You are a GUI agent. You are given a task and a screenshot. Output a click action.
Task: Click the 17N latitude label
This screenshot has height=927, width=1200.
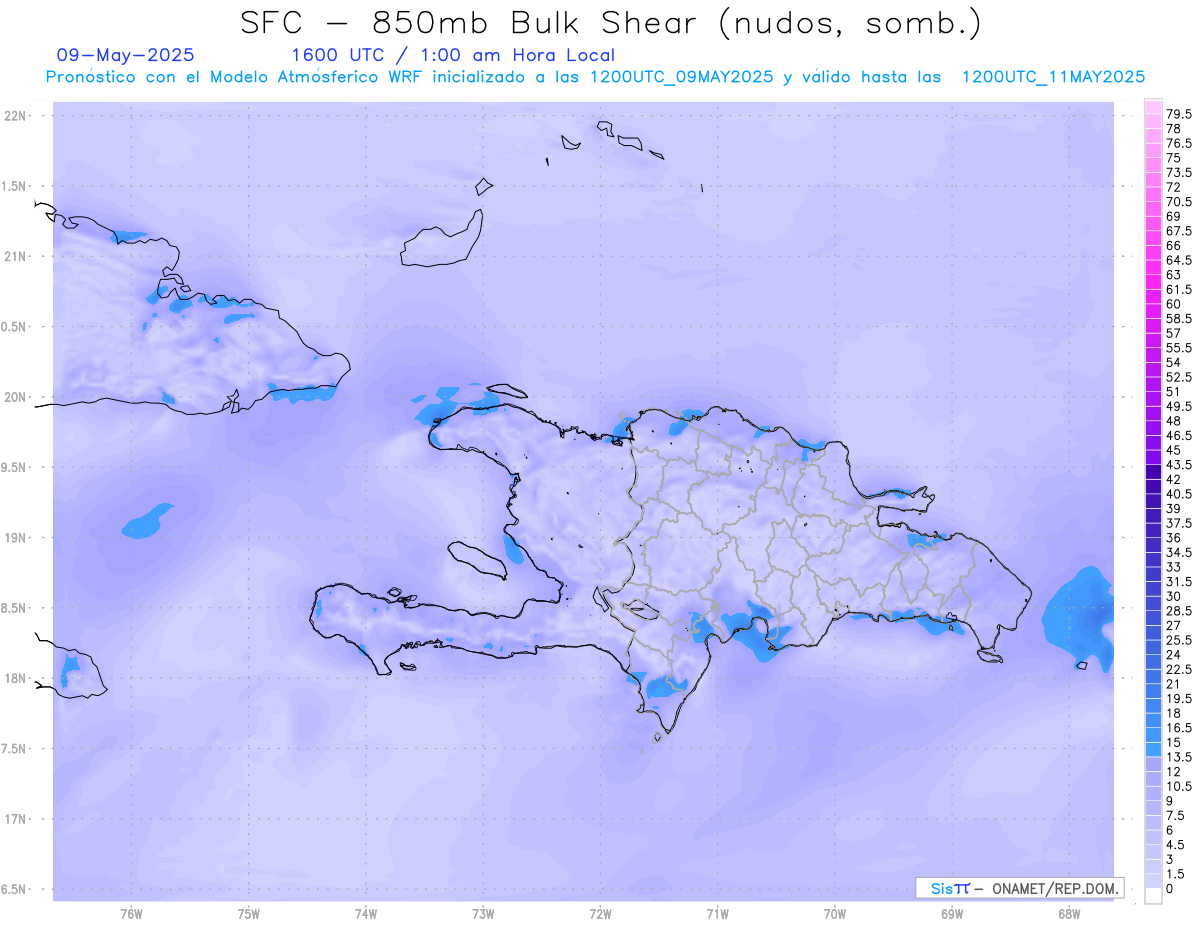click(x=16, y=819)
